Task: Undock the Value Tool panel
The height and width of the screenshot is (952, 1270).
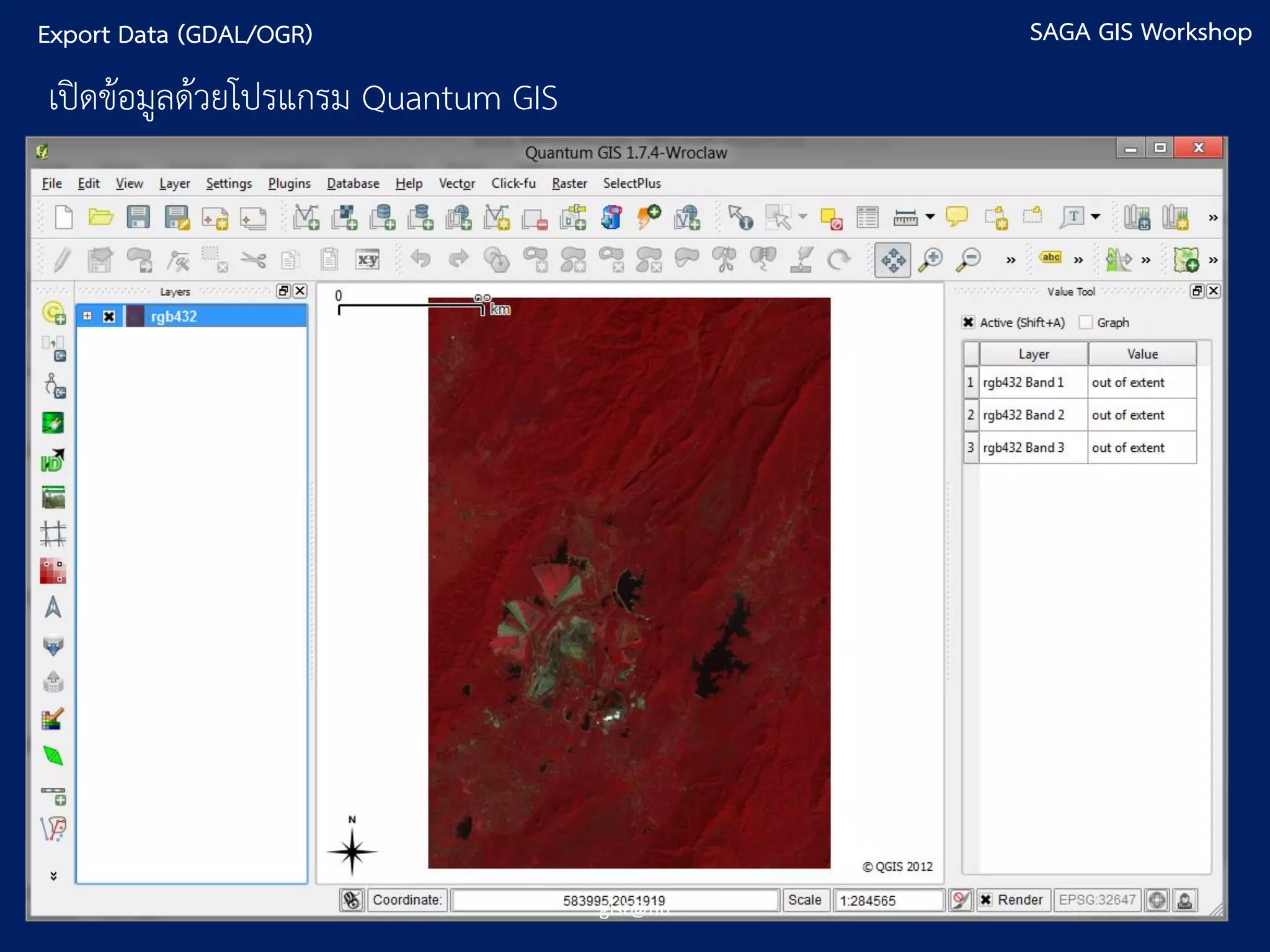Action: [x=1197, y=291]
